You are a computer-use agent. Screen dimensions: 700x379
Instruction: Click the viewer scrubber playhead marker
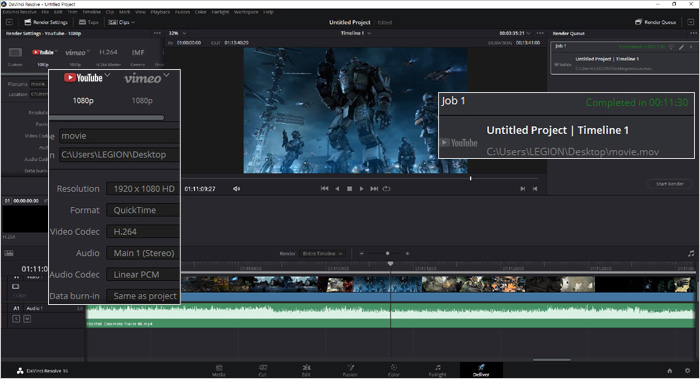click(471, 178)
